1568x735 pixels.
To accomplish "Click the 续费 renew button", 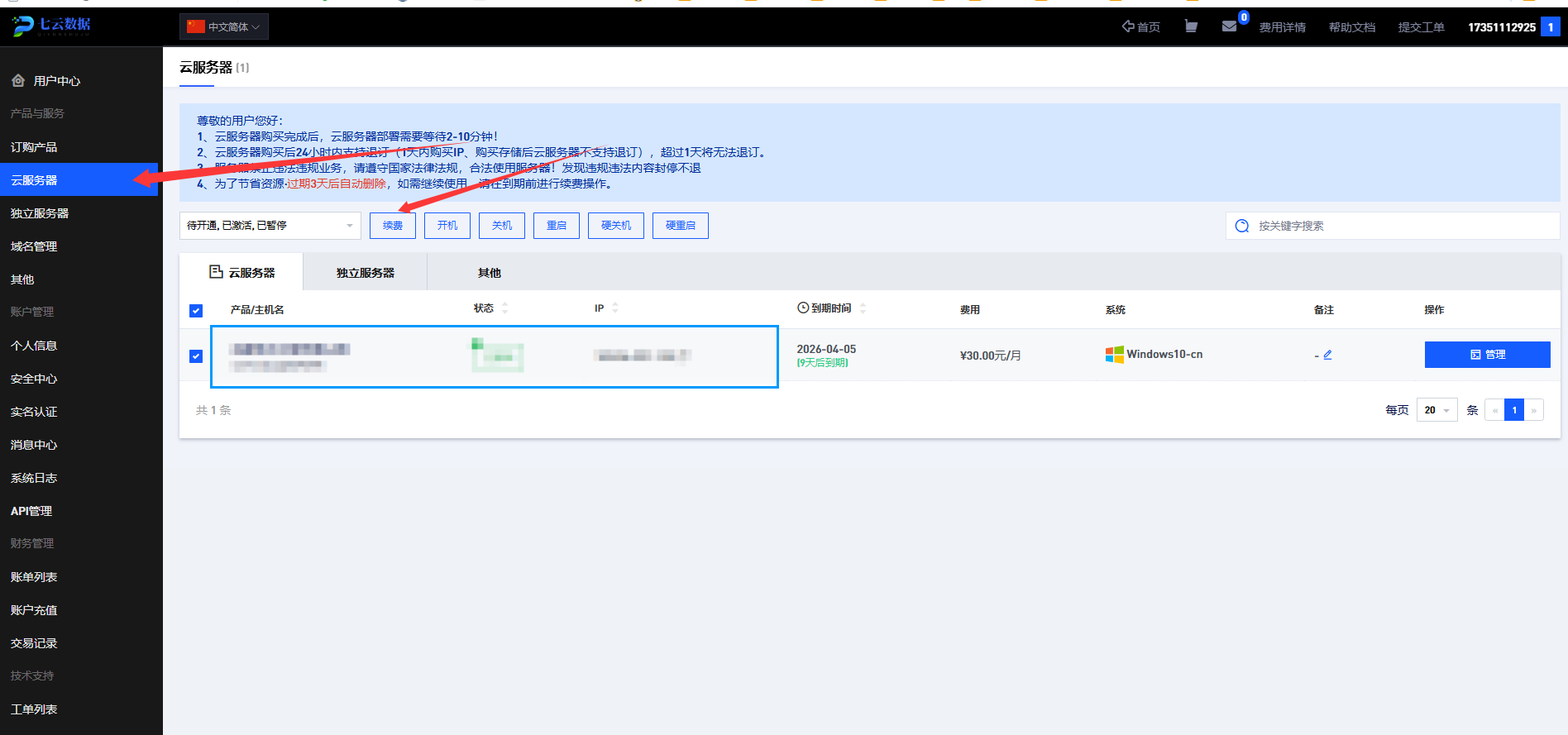I will 393,226.
